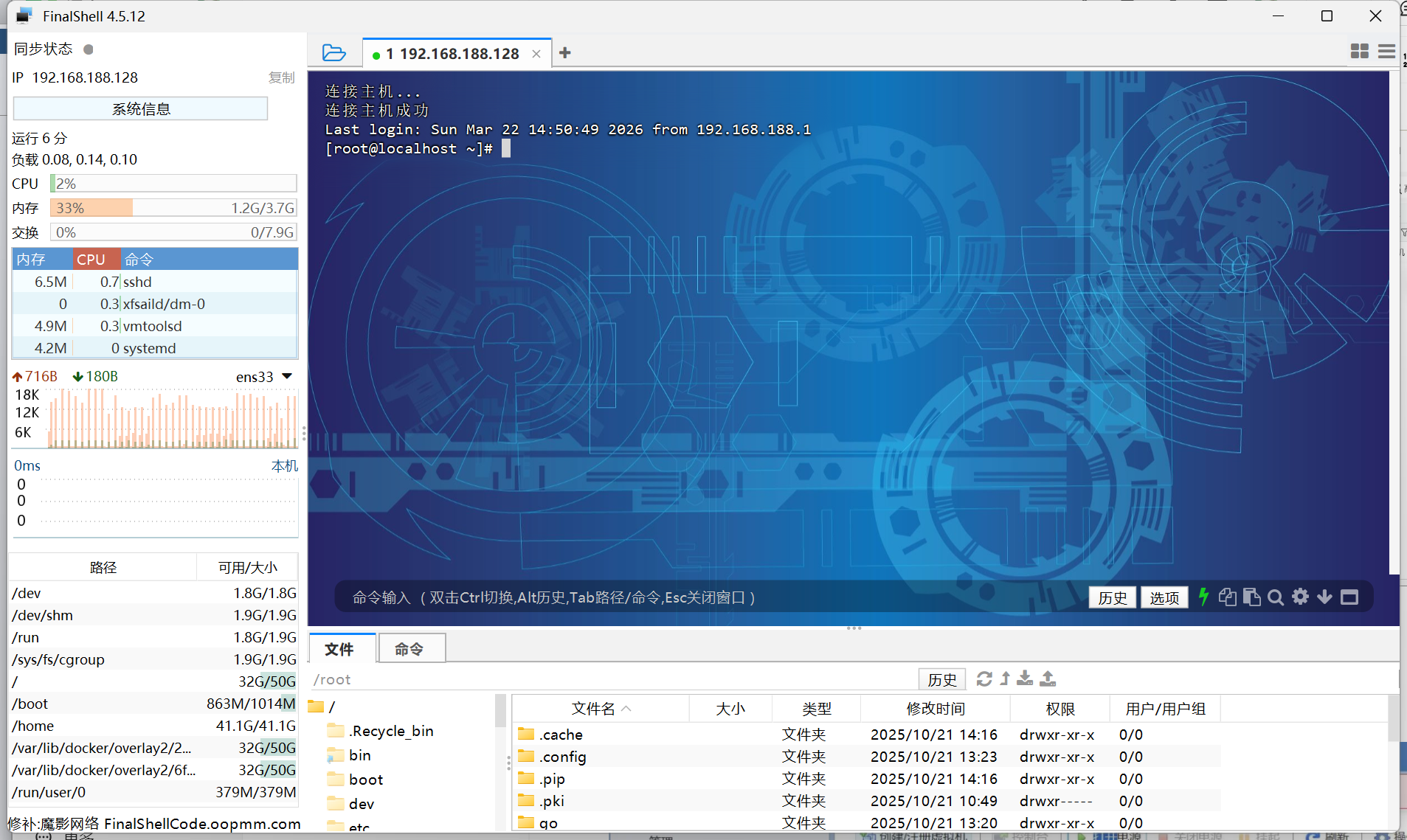The height and width of the screenshot is (840, 1407).
Task: Open terminal search with magnifier icon
Action: (x=1276, y=597)
